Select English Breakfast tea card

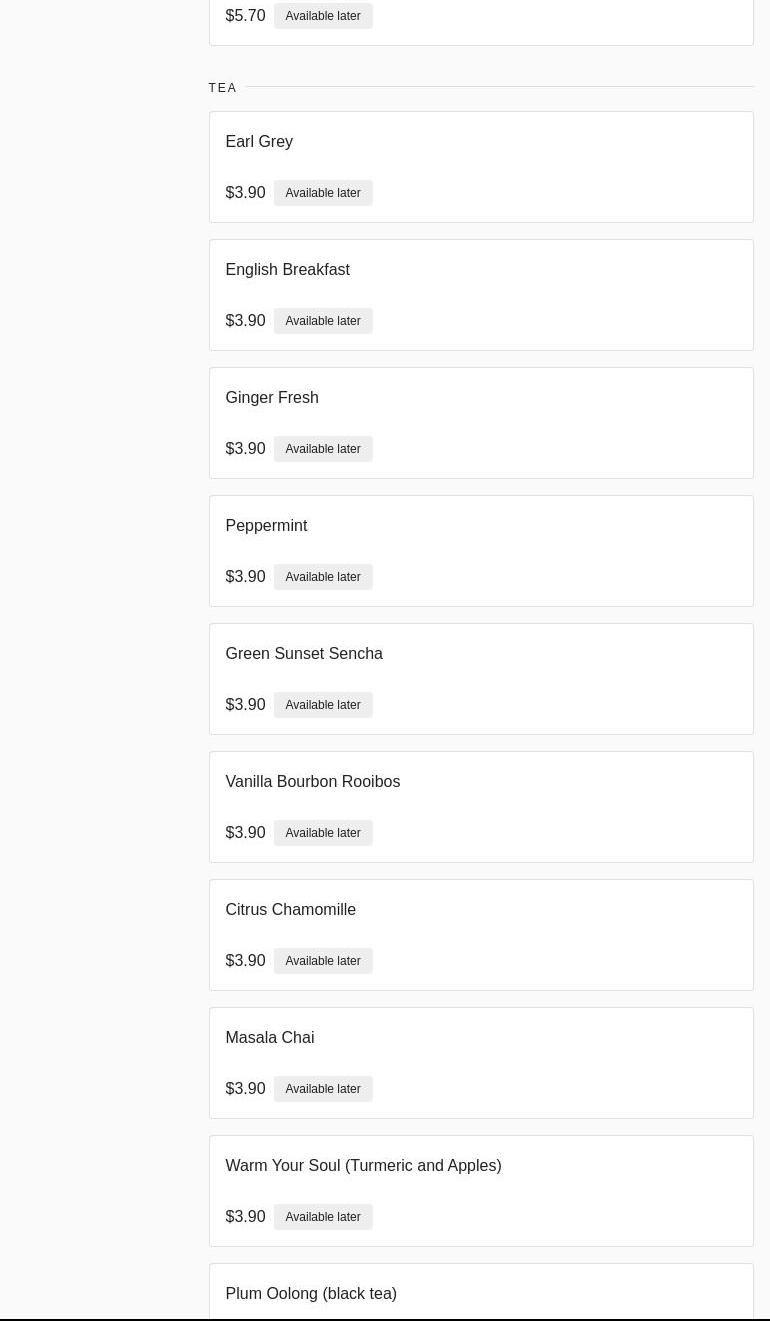point(287,270)
